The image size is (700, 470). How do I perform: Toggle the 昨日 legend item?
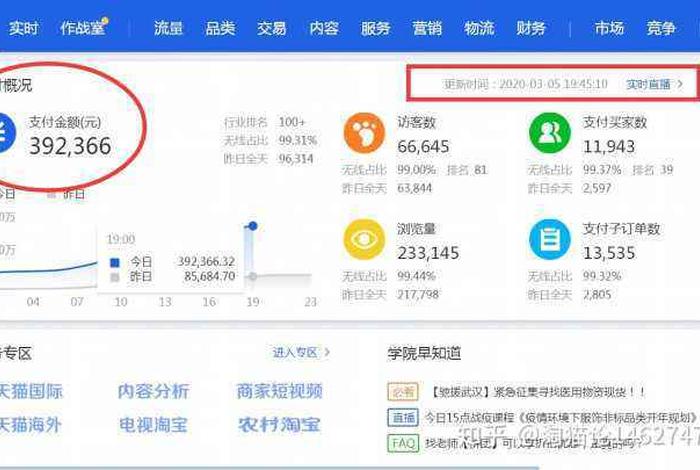pos(67,194)
